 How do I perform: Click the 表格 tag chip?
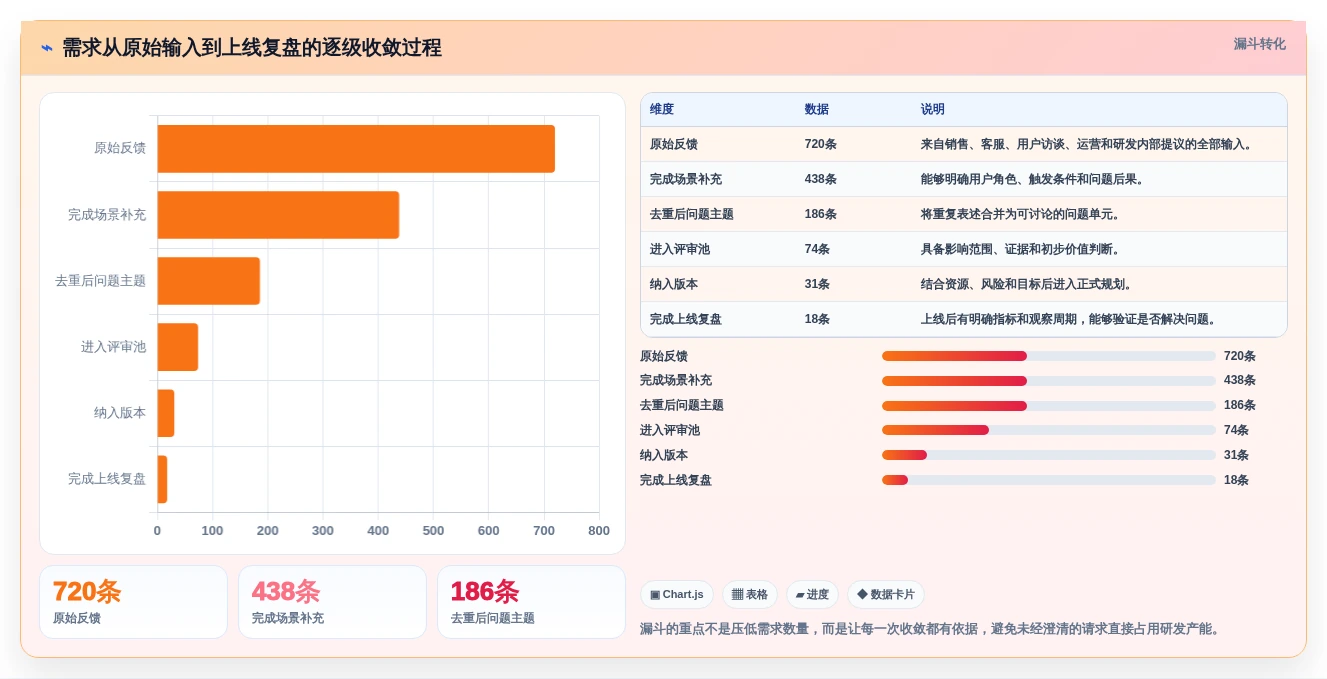[x=750, y=594]
